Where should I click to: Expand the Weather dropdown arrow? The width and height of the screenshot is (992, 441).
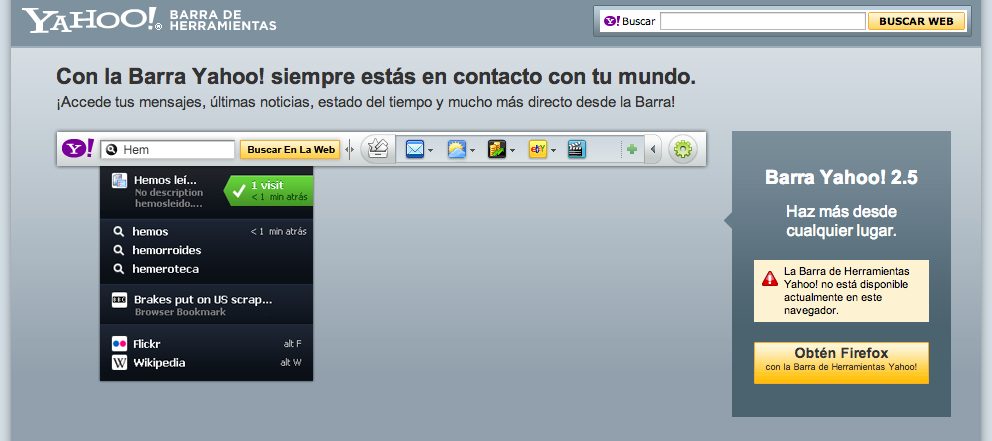(471, 151)
